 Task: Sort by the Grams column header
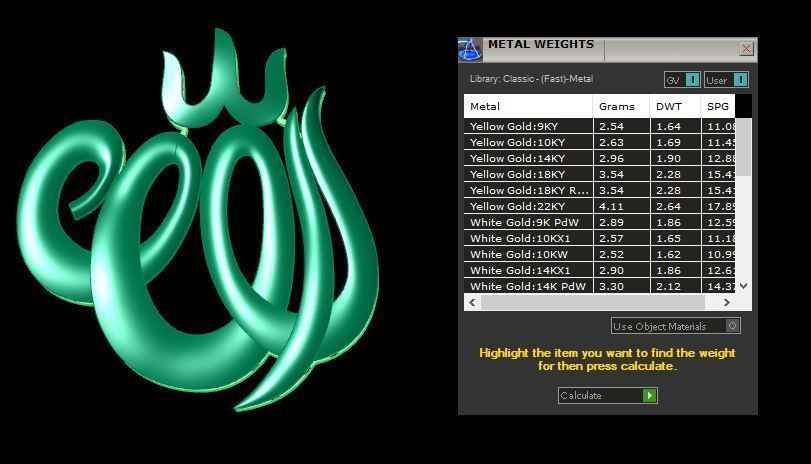click(621, 107)
